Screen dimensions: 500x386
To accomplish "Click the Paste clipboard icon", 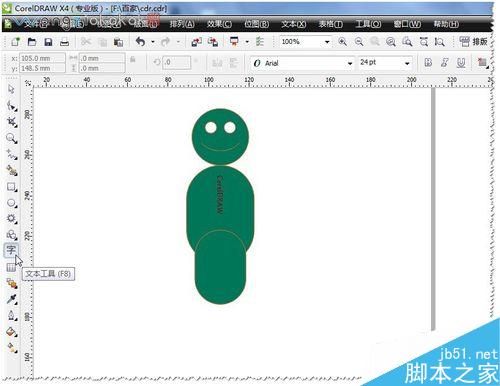I will pyautogui.click(x=118, y=42).
